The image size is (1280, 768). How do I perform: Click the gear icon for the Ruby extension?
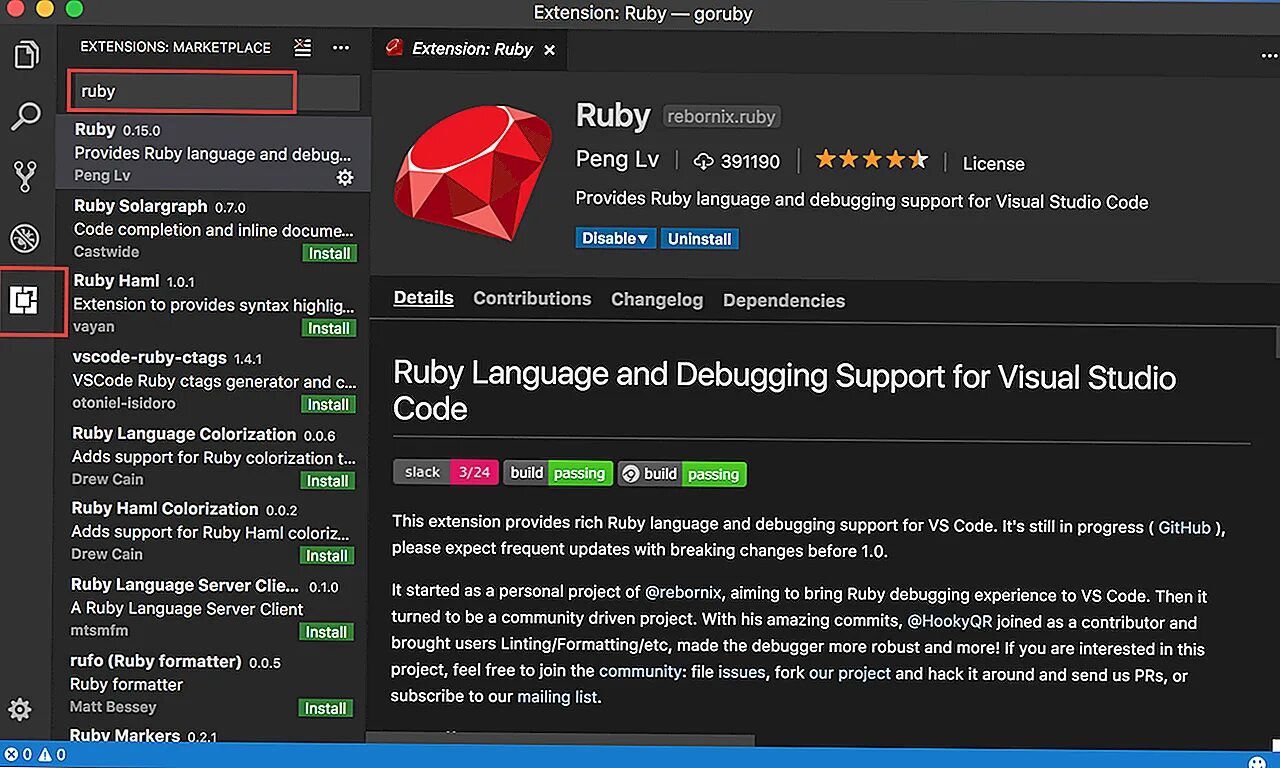(345, 177)
